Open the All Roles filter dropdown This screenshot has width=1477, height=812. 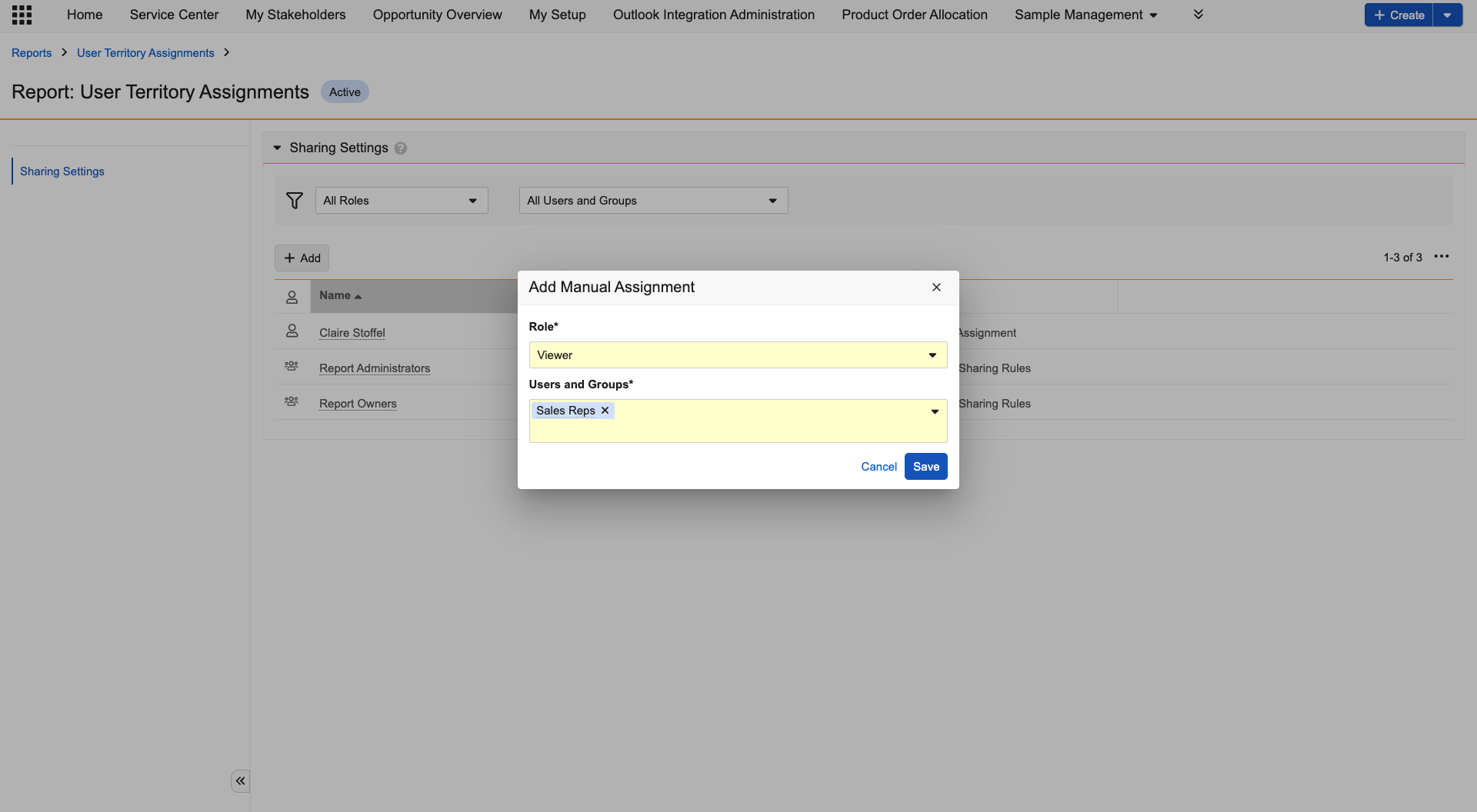401,201
